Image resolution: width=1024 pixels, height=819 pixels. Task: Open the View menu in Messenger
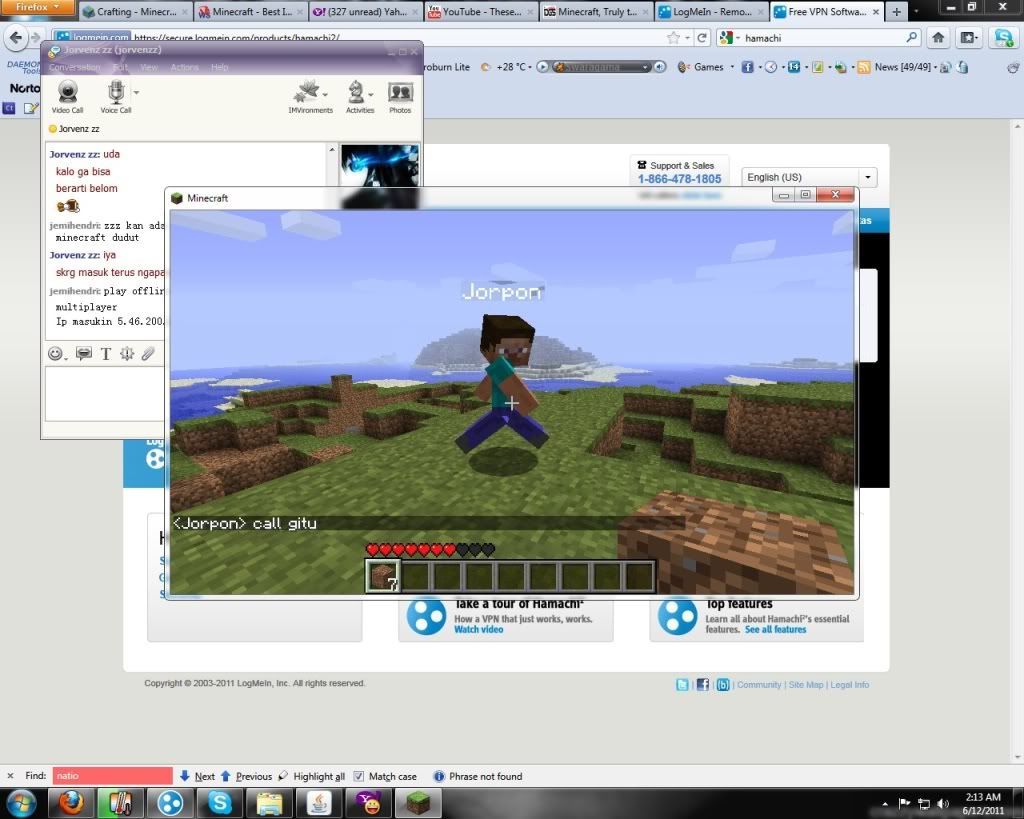[x=149, y=67]
